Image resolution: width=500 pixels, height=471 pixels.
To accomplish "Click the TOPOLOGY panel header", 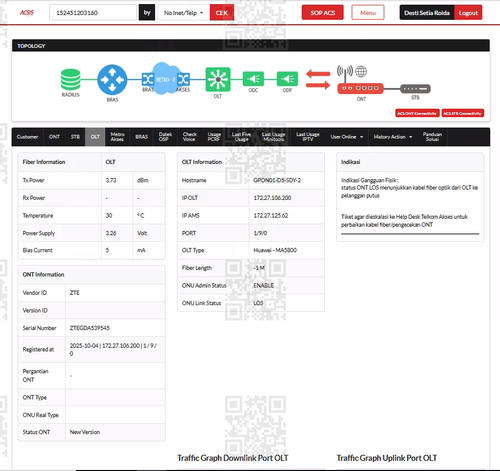I will pos(251,46).
